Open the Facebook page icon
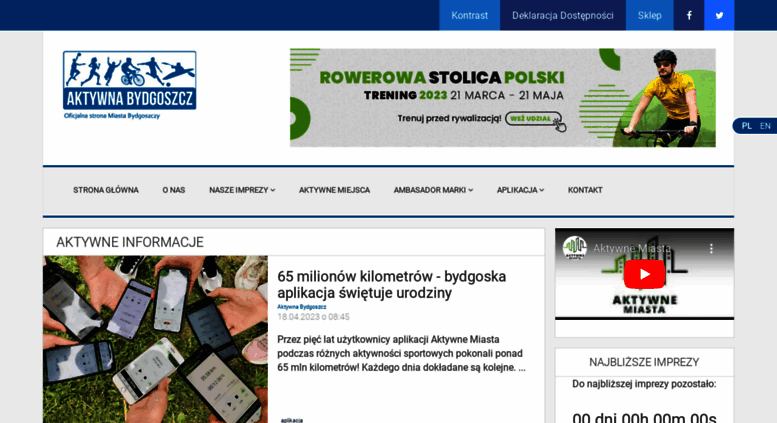The width and height of the screenshot is (777, 423). [689, 15]
